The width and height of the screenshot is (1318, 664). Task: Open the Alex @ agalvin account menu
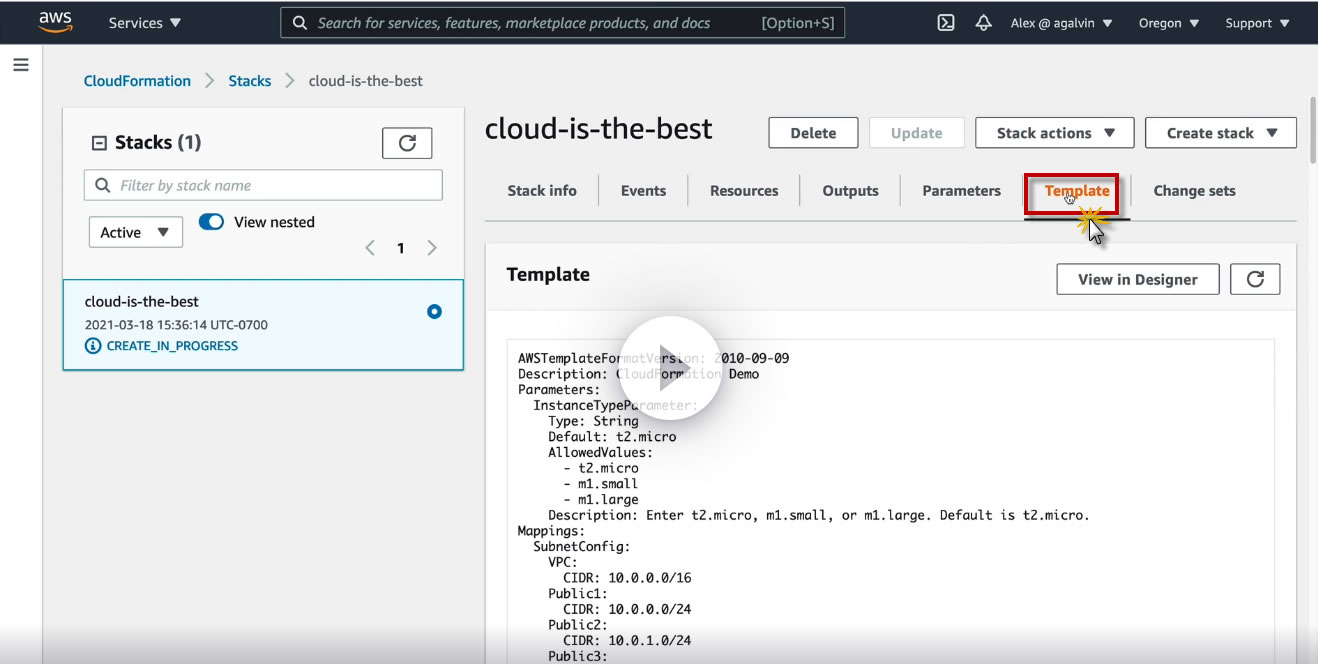1061,23
